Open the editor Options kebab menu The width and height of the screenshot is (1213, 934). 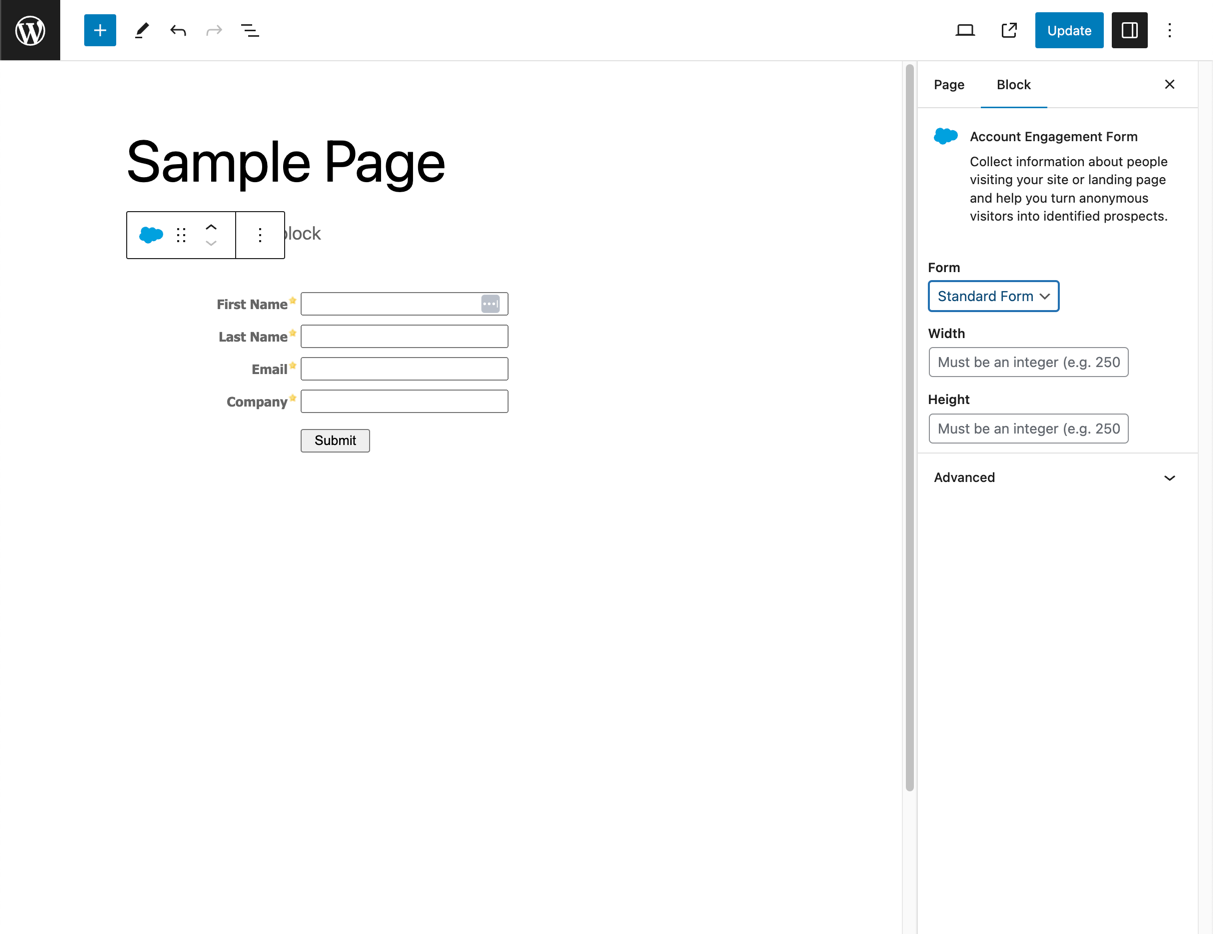tap(1170, 30)
